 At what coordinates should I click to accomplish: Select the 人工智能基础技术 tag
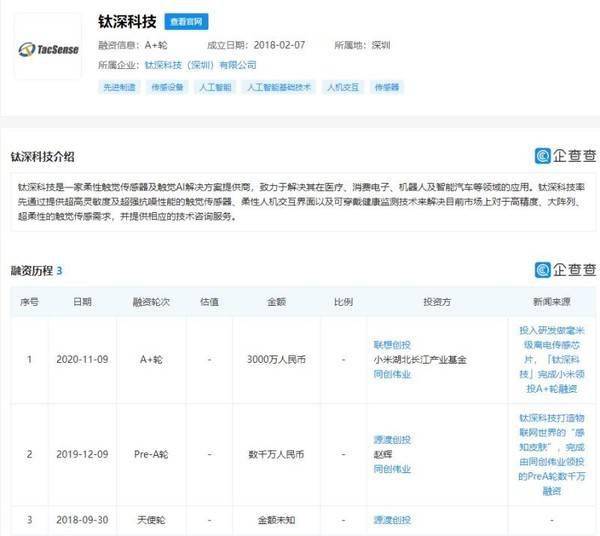279,87
